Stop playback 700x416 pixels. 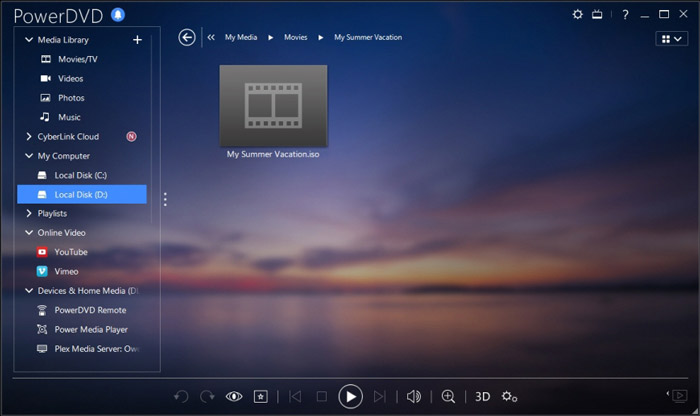321,396
